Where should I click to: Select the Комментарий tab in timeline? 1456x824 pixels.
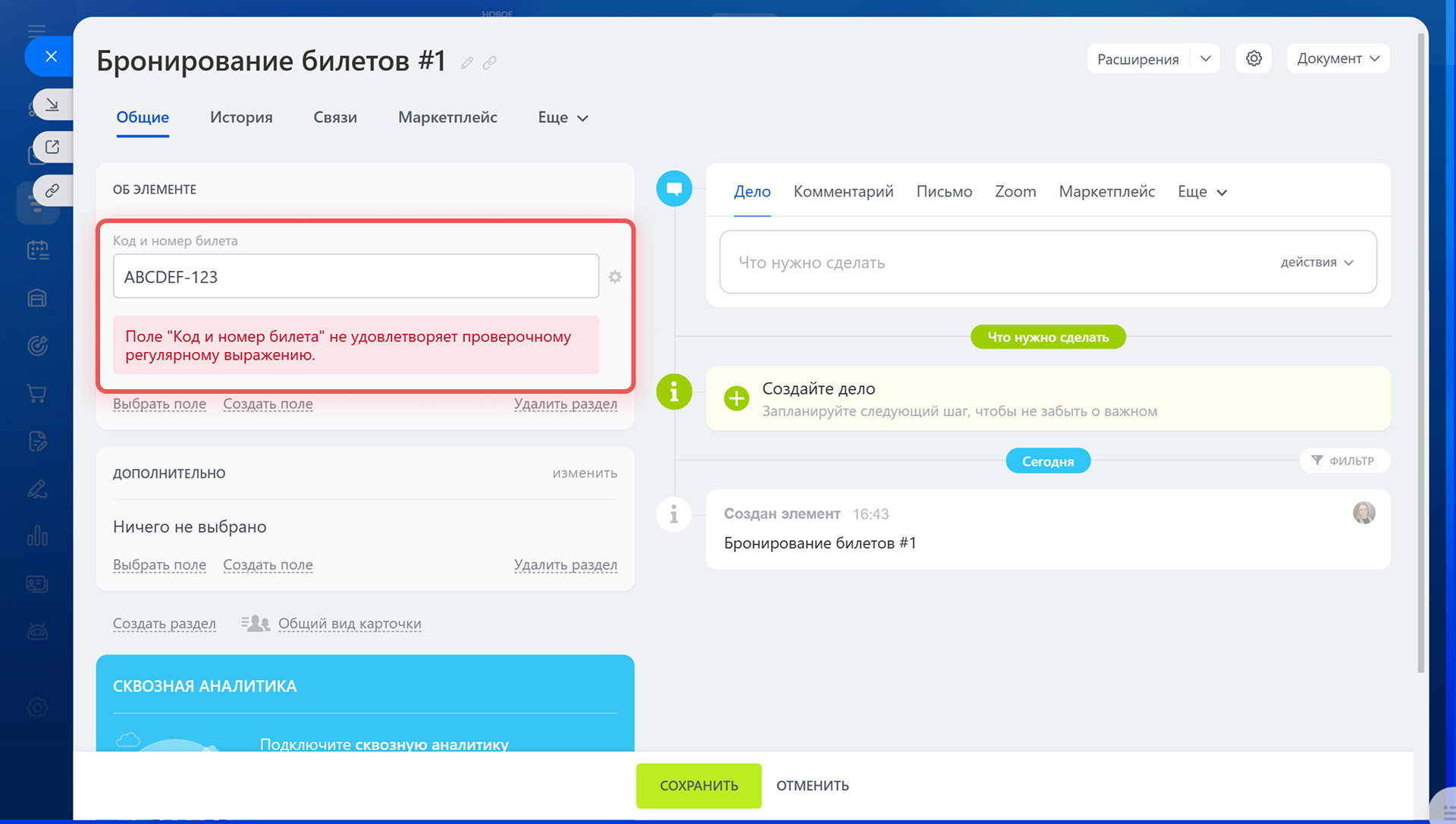coord(843,192)
